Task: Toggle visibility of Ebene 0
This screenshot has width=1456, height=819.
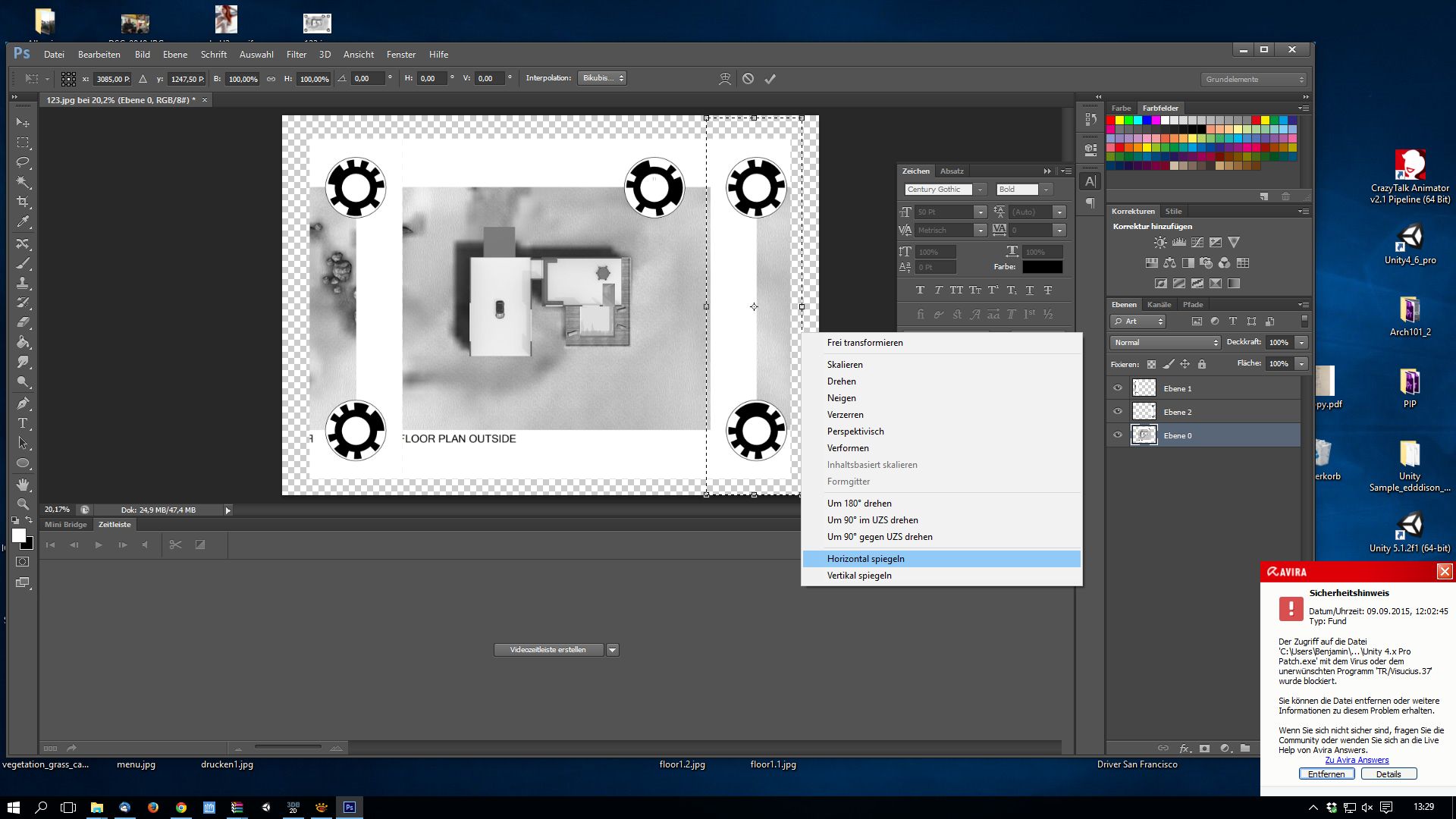Action: point(1118,435)
